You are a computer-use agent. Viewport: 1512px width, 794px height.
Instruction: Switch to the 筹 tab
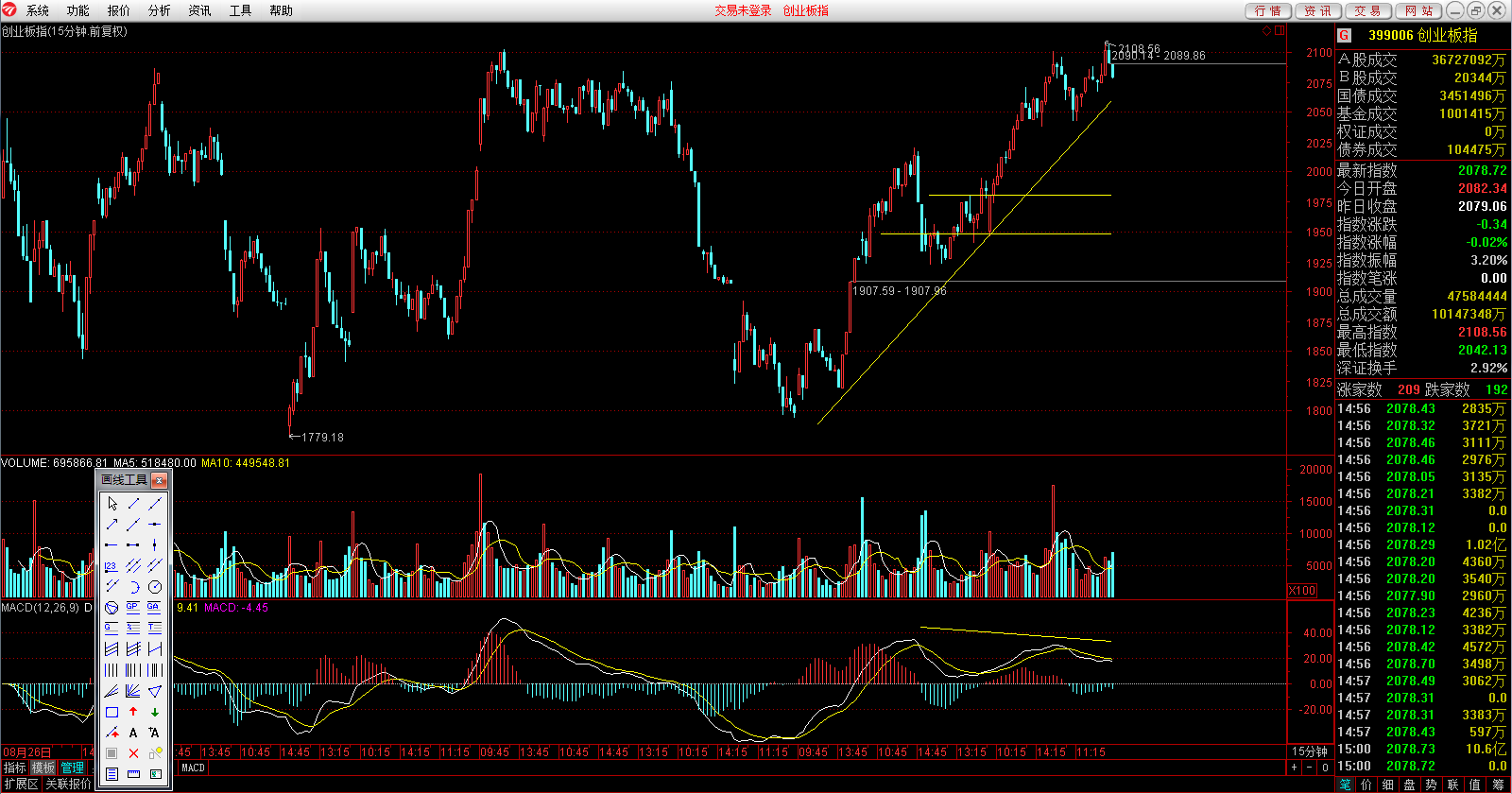pyautogui.click(x=1498, y=785)
